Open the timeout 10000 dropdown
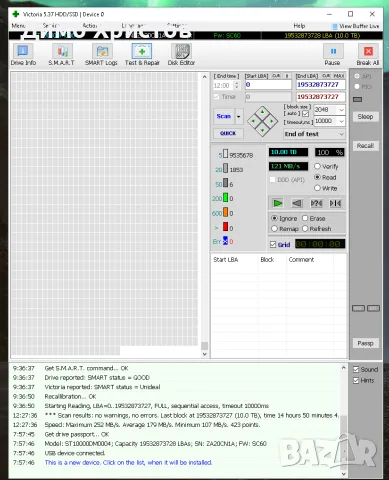The width and height of the screenshot is (389, 480). tap(341, 121)
